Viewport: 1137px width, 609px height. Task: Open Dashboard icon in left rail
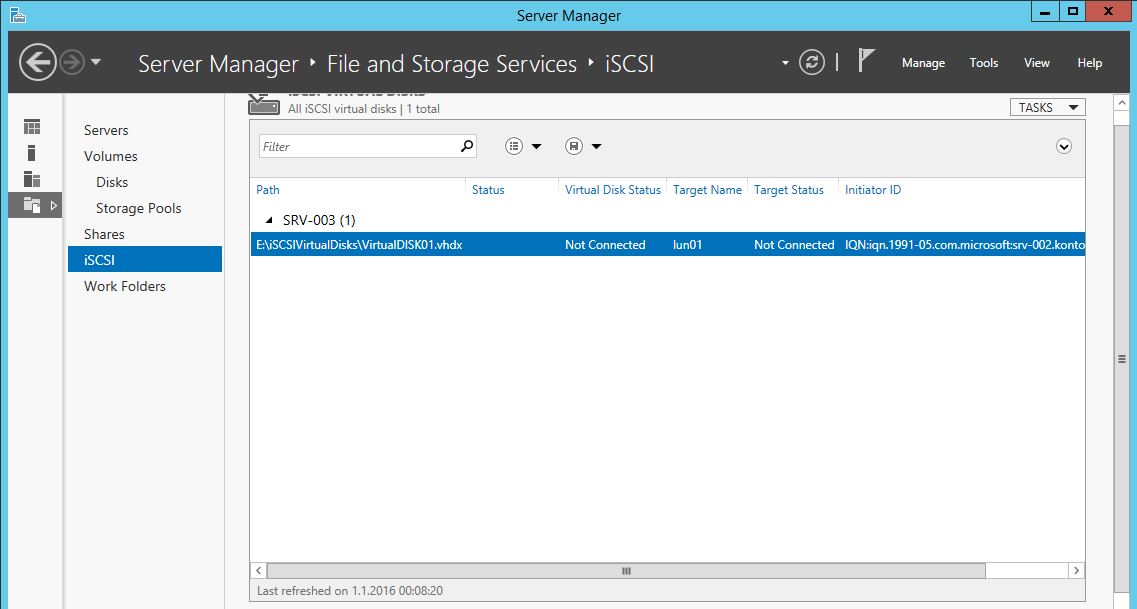(32, 127)
